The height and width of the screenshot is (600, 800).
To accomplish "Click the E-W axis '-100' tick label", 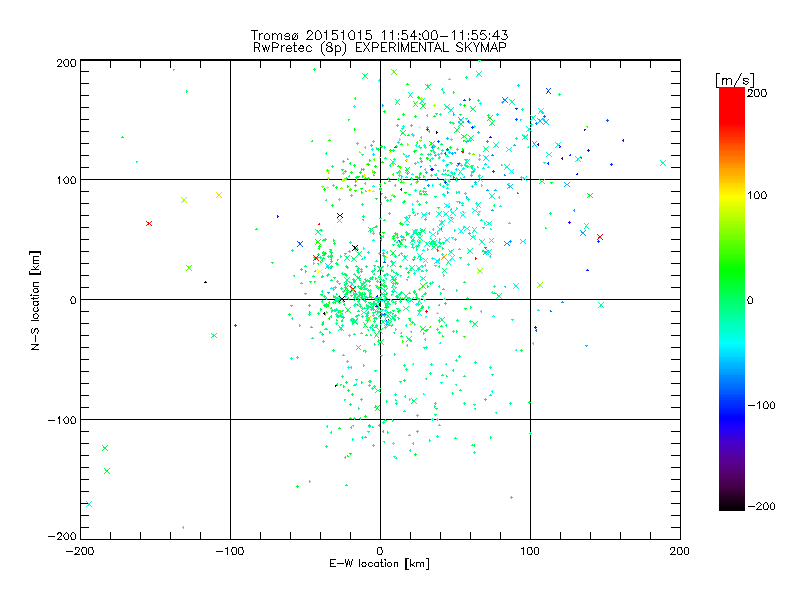I will (230, 551).
